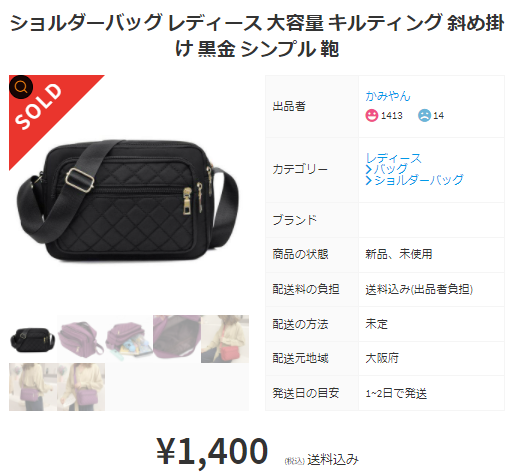
Task: Select the bag interior thumbnail
Action: pos(177,339)
